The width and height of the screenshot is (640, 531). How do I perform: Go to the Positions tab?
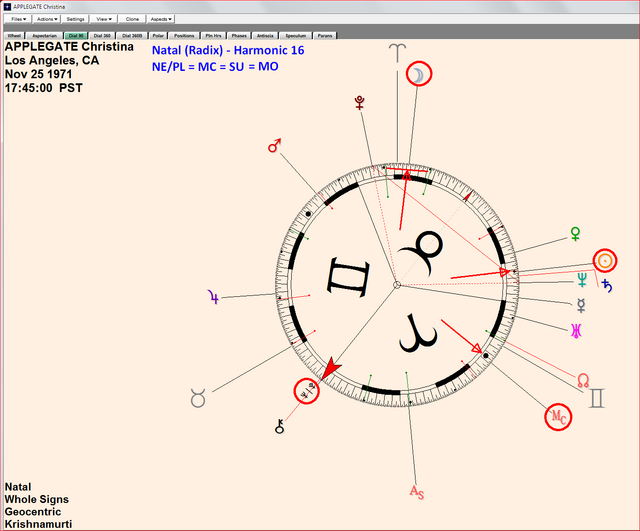click(x=184, y=36)
